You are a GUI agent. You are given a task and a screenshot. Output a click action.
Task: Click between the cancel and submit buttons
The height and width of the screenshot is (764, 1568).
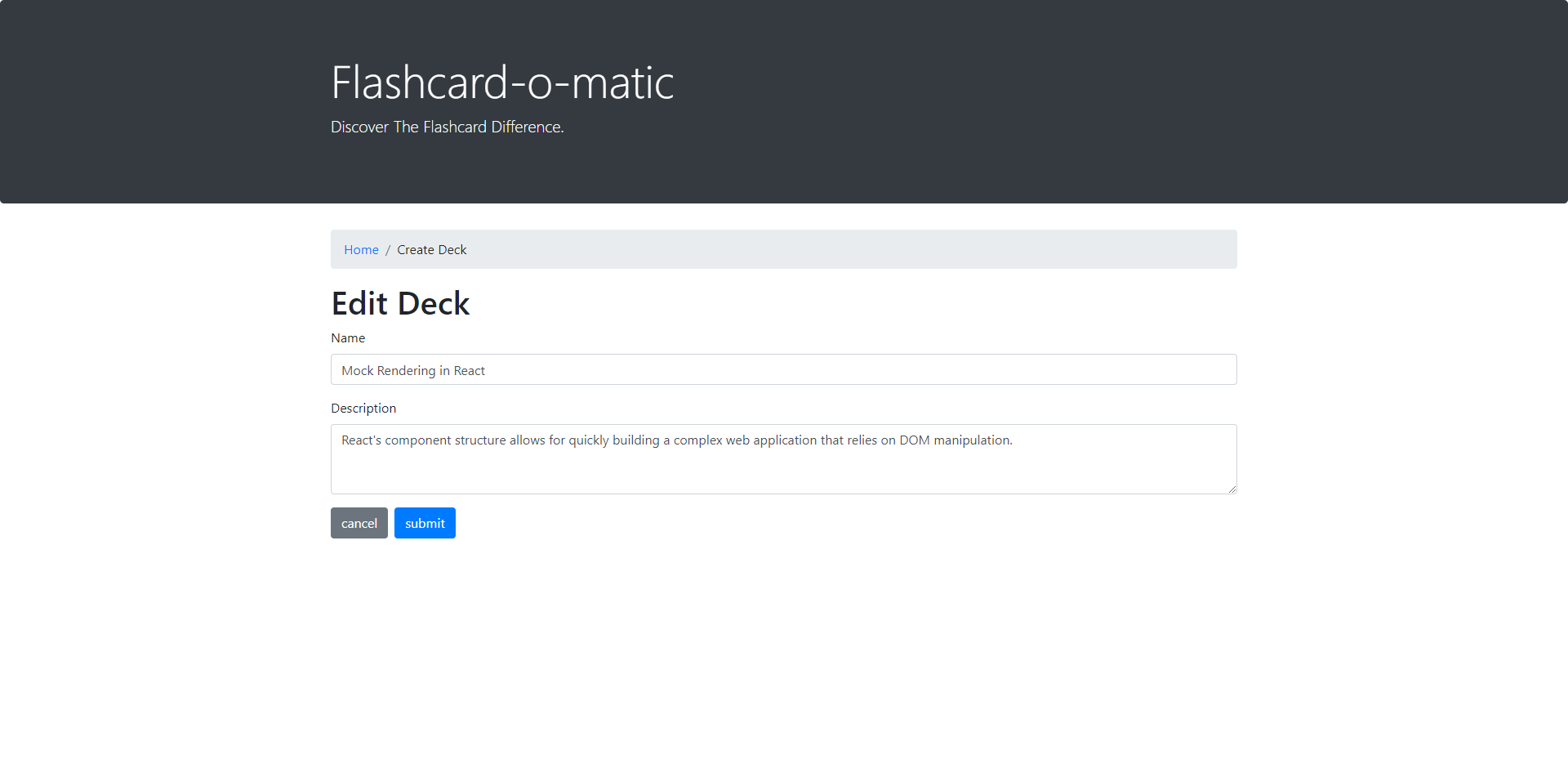(x=390, y=523)
